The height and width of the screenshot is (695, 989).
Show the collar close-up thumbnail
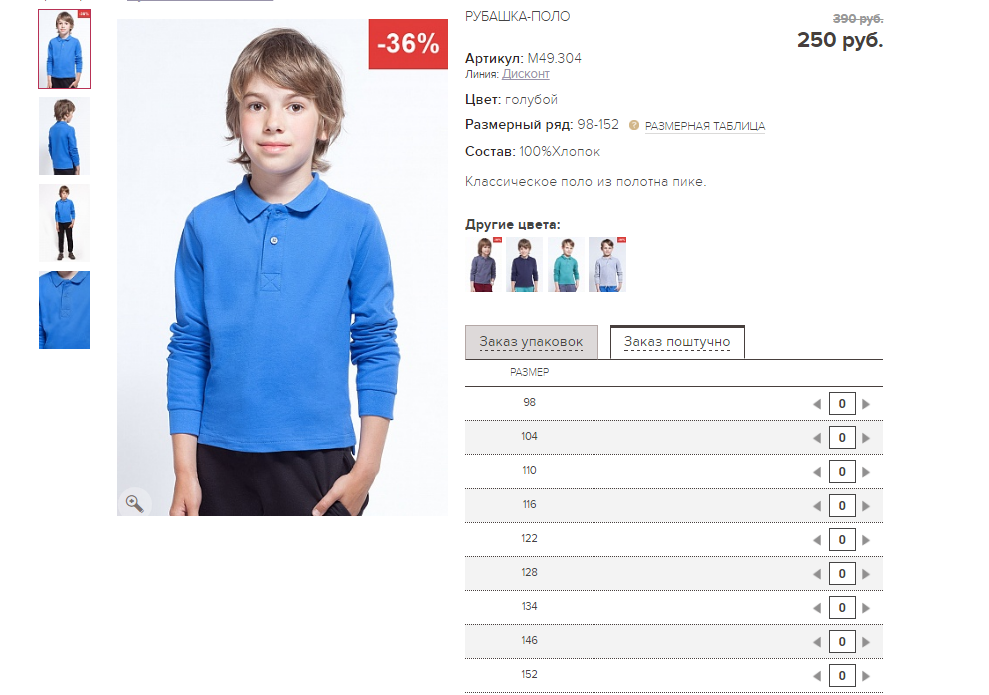64,310
